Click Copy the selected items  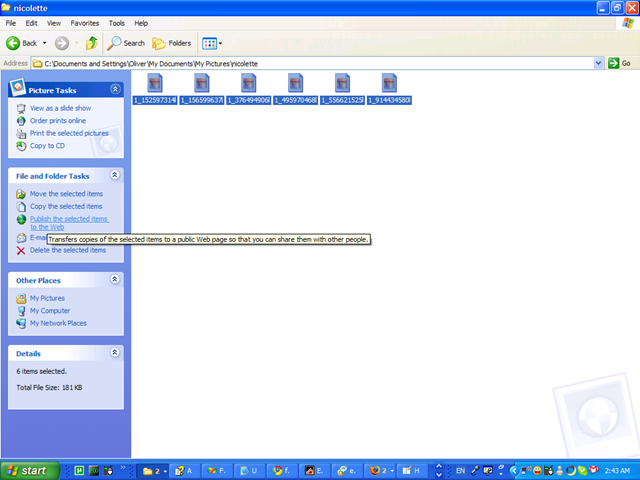(x=66, y=207)
